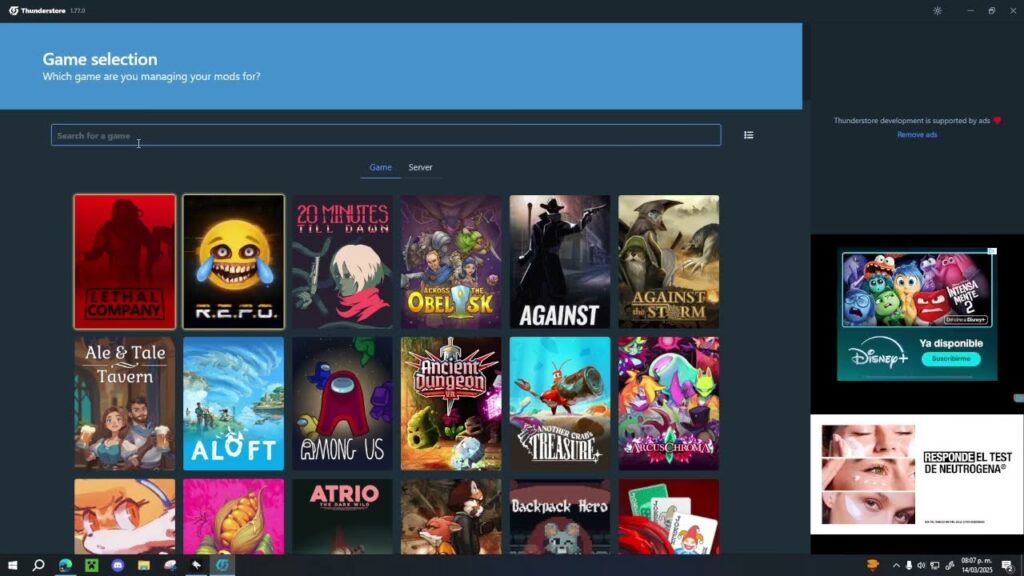Open the notification center icon
This screenshot has height=576, width=1024.
point(1008,566)
